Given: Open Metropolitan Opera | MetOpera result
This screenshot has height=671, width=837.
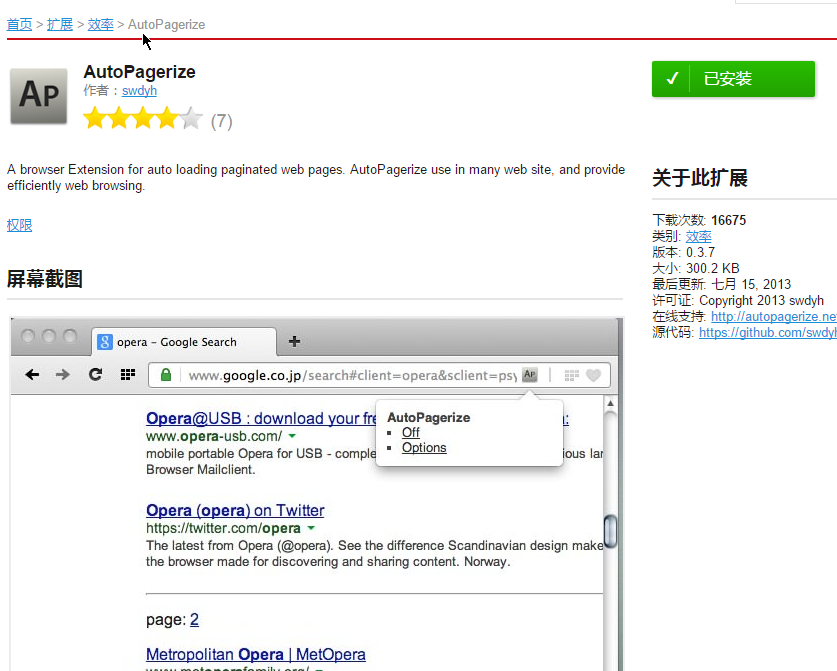Looking at the screenshot, I should click(x=256, y=654).
